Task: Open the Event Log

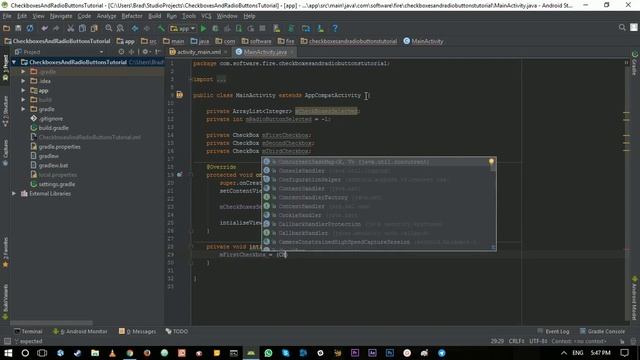Action: tap(553, 331)
